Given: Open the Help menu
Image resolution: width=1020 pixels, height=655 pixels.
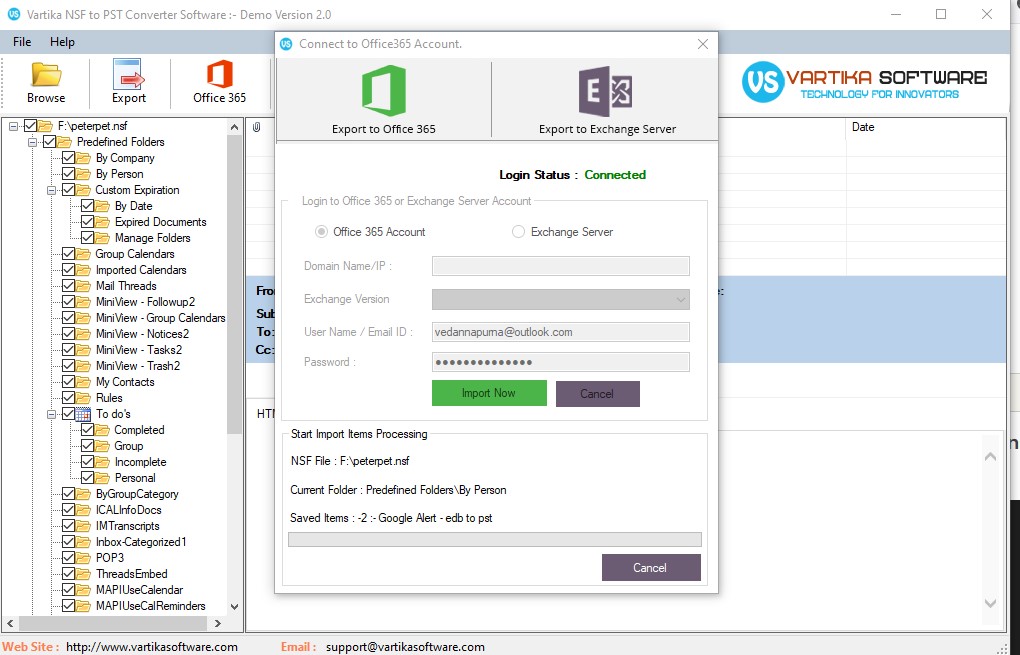Looking at the screenshot, I should pyautogui.click(x=62, y=42).
